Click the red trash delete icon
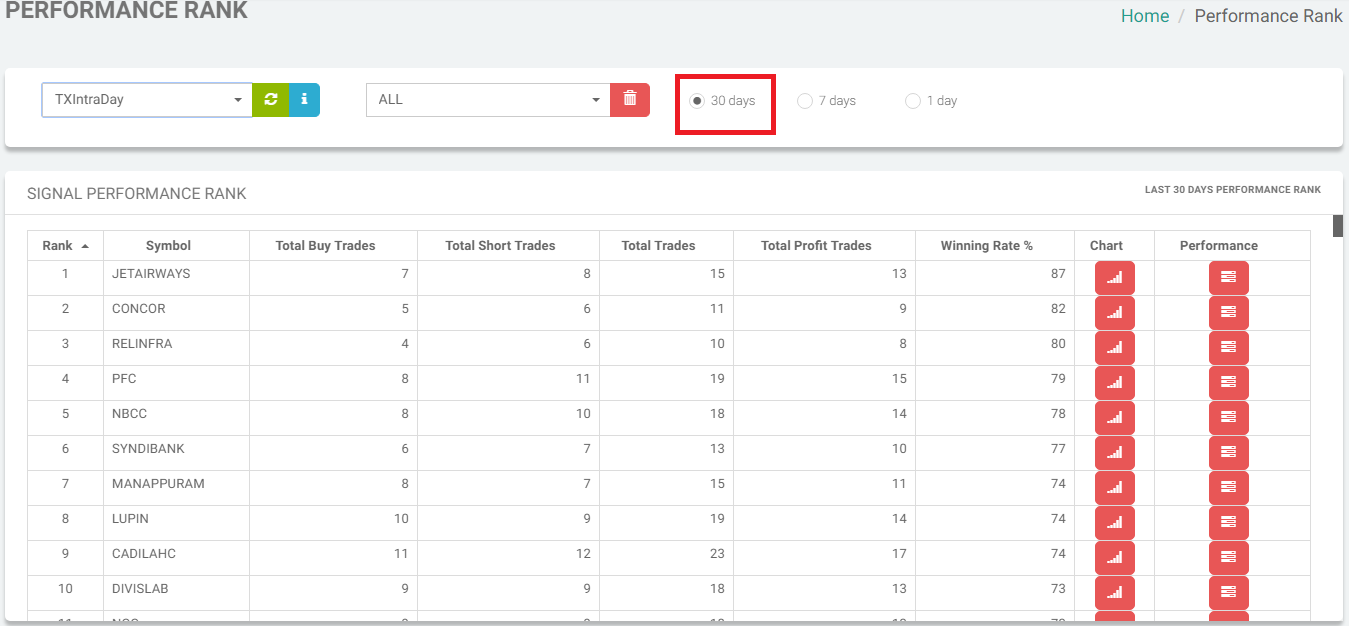 click(x=630, y=100)
